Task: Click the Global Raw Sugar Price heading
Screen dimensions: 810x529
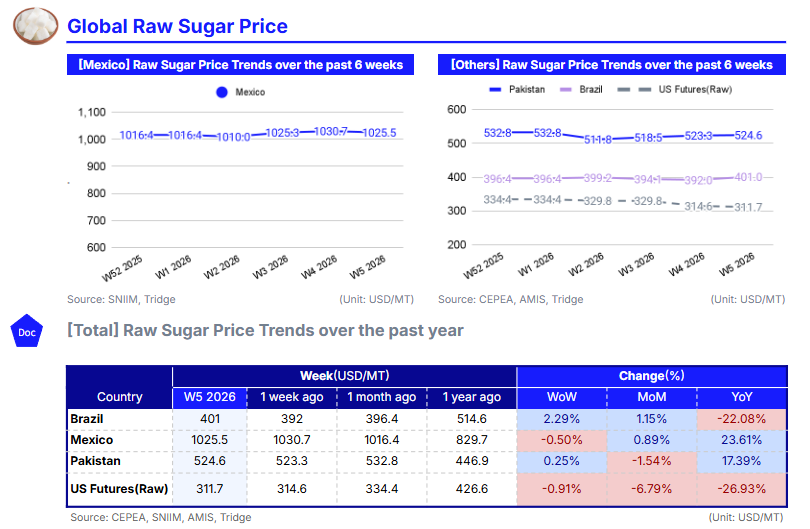Action: click(x=177, y=27)
